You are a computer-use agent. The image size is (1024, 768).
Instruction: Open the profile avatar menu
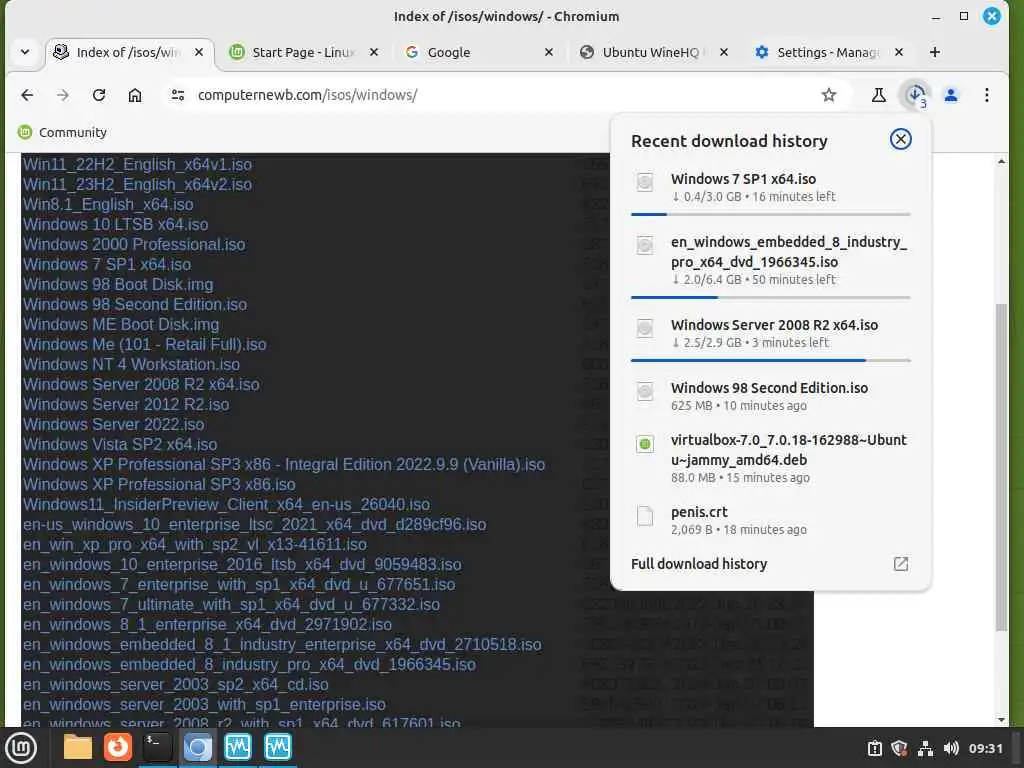tap(951, 95)
